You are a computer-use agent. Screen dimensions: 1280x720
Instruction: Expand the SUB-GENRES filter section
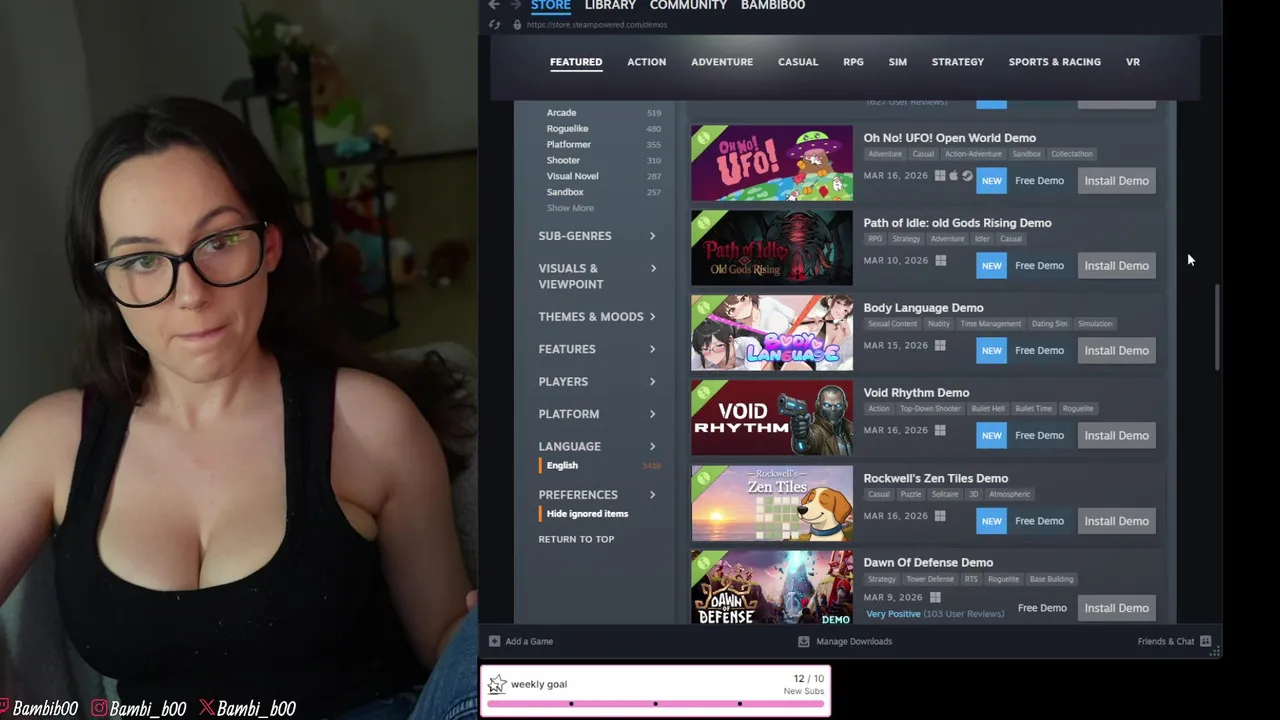pyautogui.click(x=597, y=236)
